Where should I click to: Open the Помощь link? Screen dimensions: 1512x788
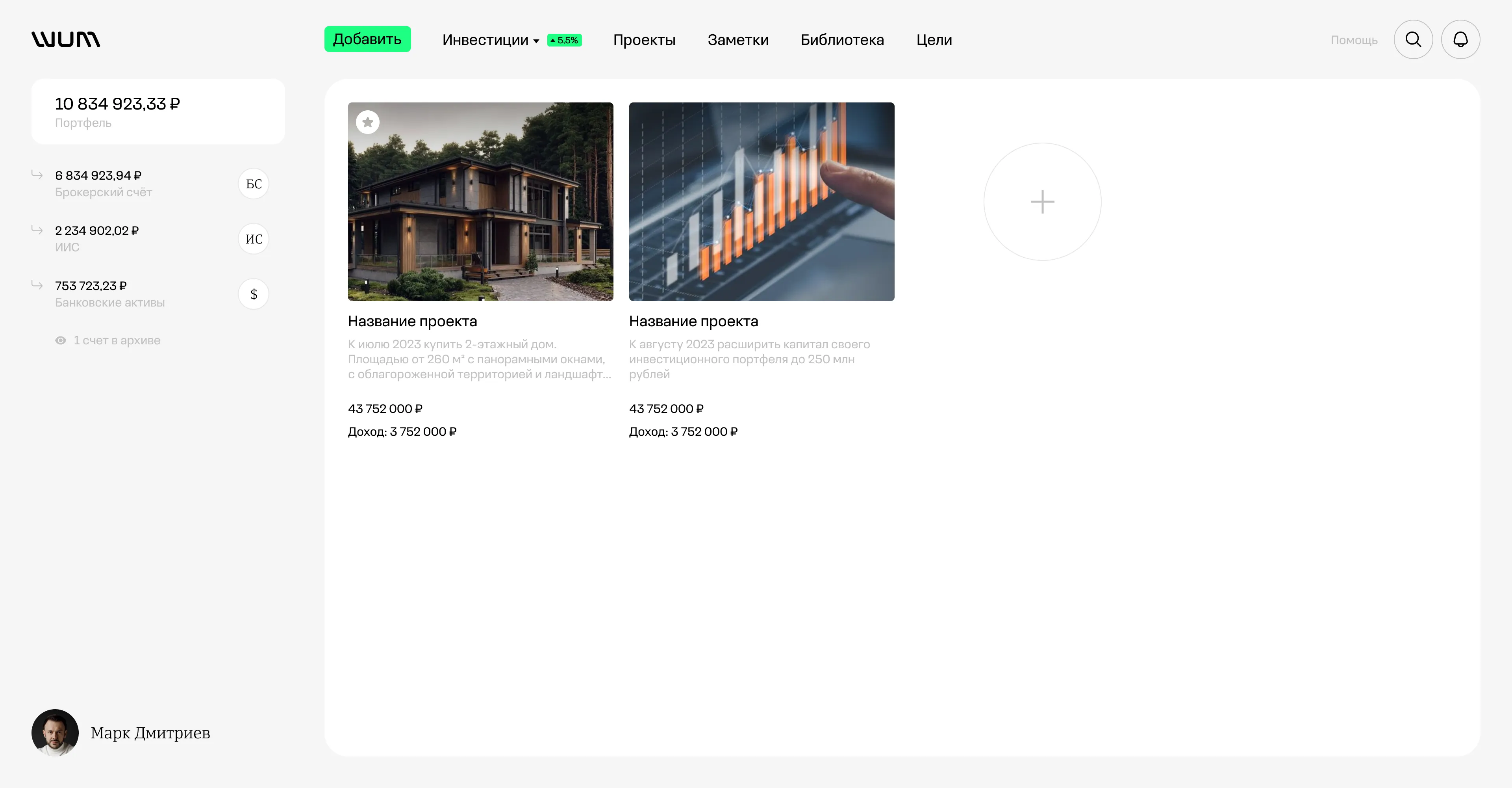point(1354,40)
